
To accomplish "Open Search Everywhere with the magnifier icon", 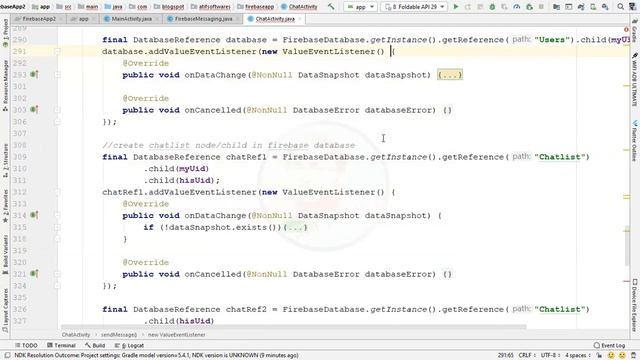I will 620,7.
